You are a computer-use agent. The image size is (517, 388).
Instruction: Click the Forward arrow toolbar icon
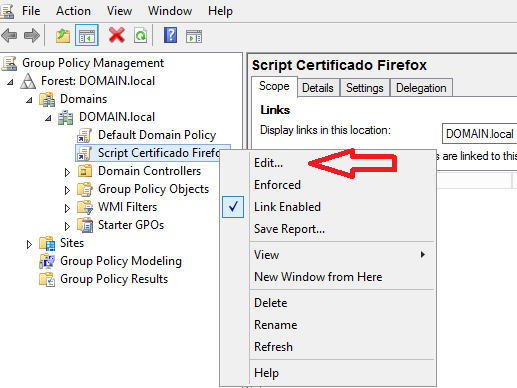tap(32, 35)
